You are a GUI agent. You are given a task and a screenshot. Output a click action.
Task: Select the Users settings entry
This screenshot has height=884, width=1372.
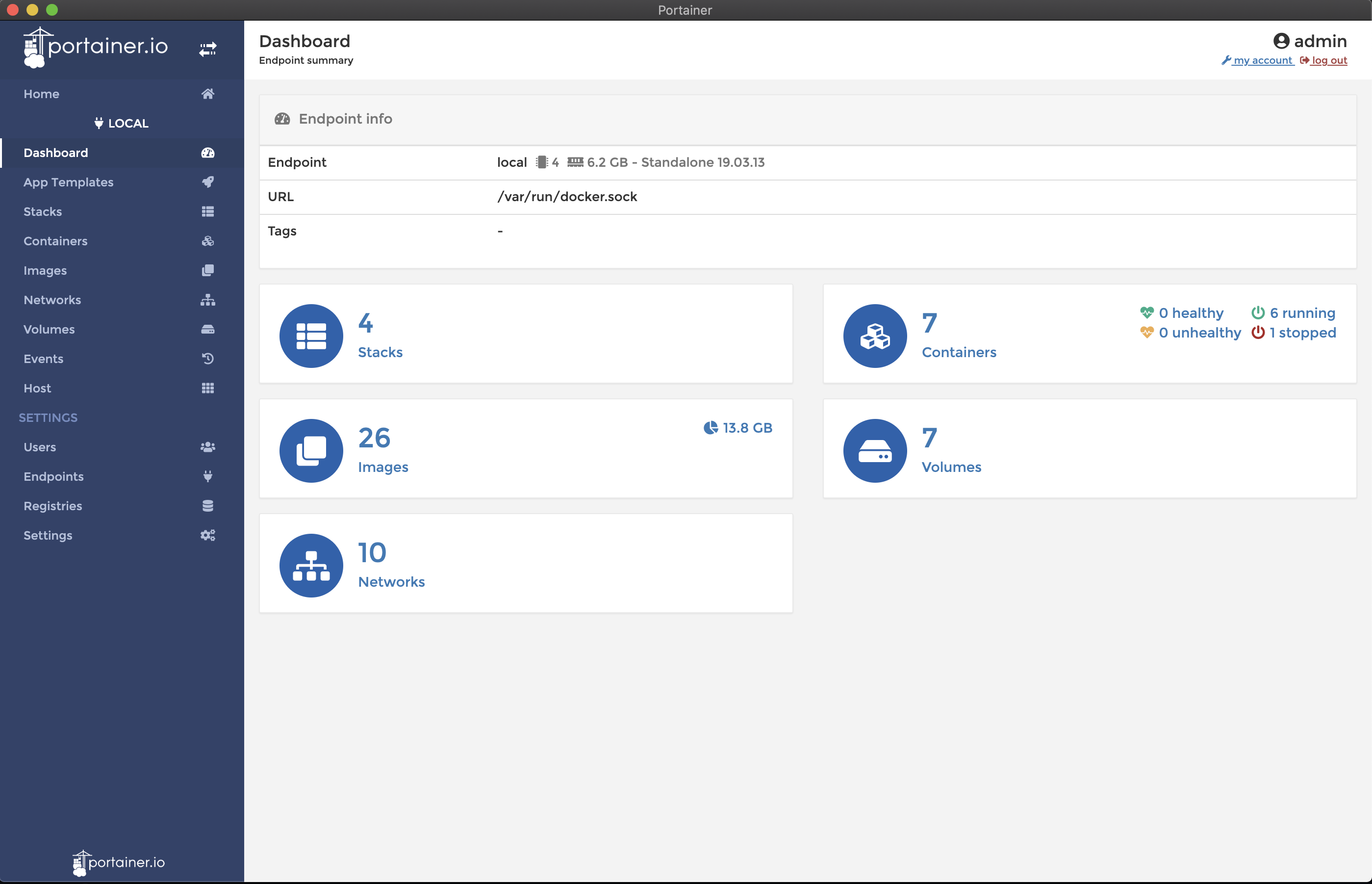tap(40, 447)
